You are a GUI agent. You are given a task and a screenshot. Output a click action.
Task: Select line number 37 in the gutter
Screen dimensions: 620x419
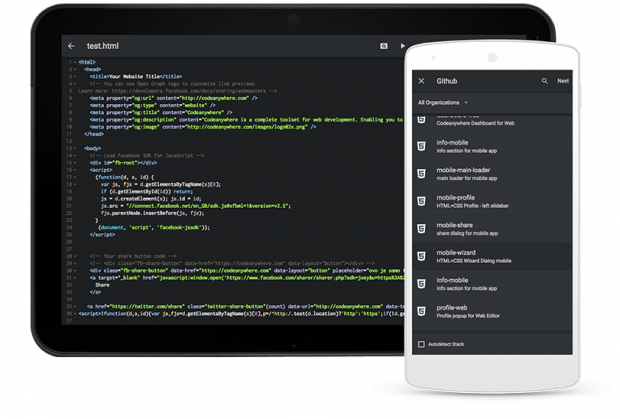(69, 321)
